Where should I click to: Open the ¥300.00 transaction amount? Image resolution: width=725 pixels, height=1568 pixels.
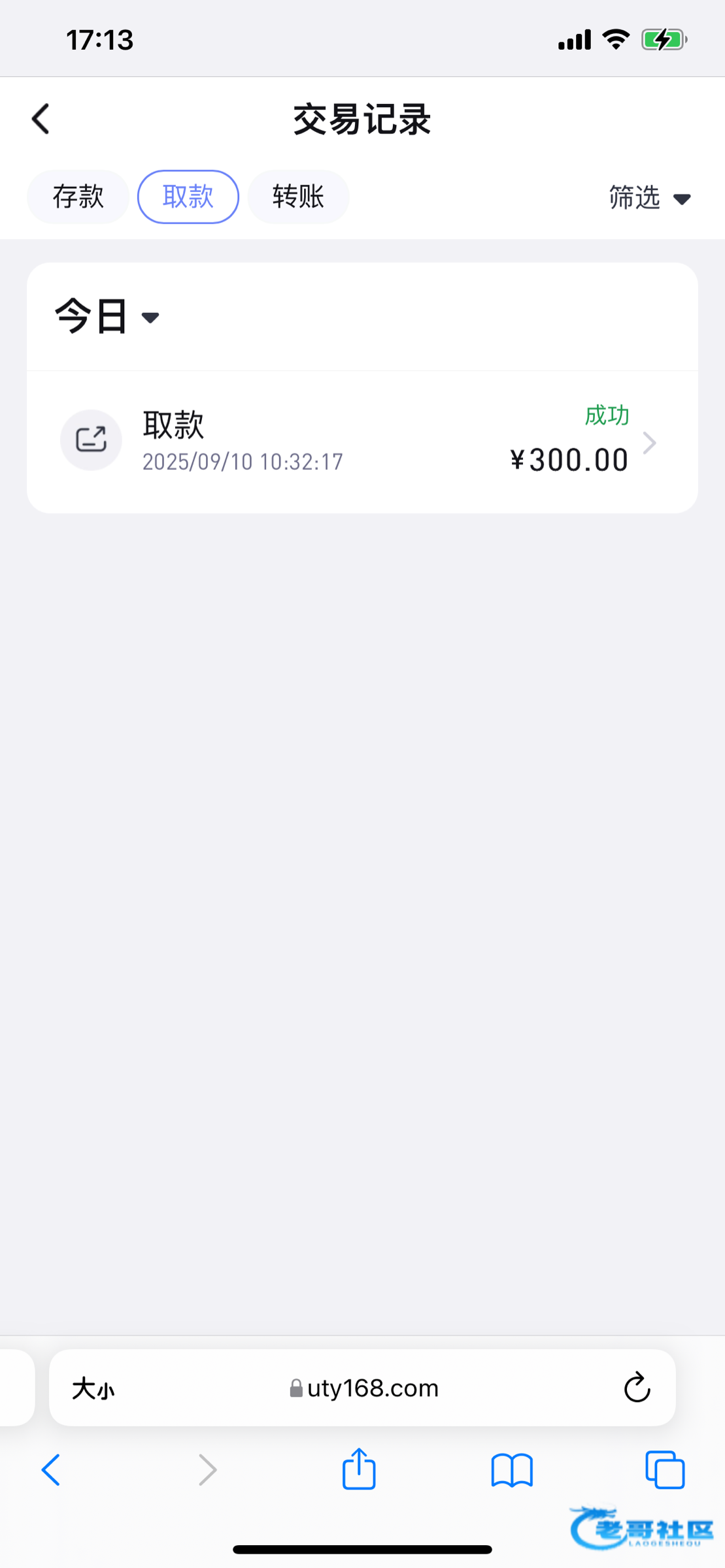(569, 460)
